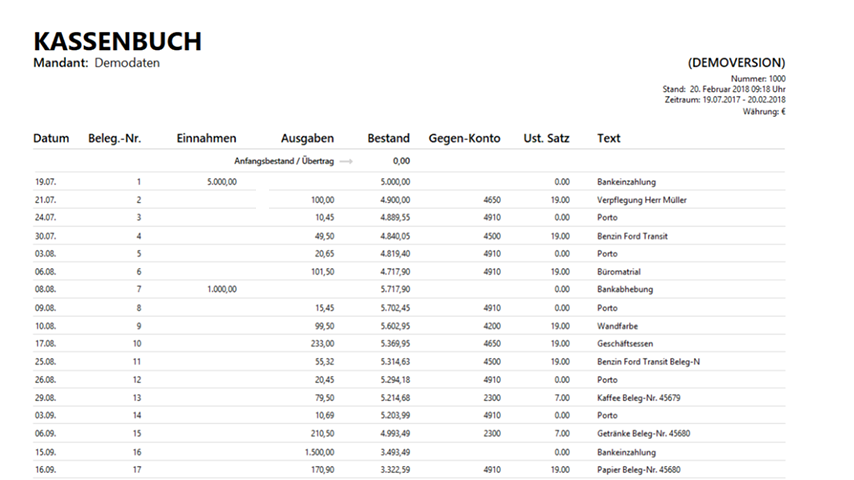This screenshot has width=854, height=480.
Task: Click the 233,00 expense amount
Action: [x=322, y=344]
